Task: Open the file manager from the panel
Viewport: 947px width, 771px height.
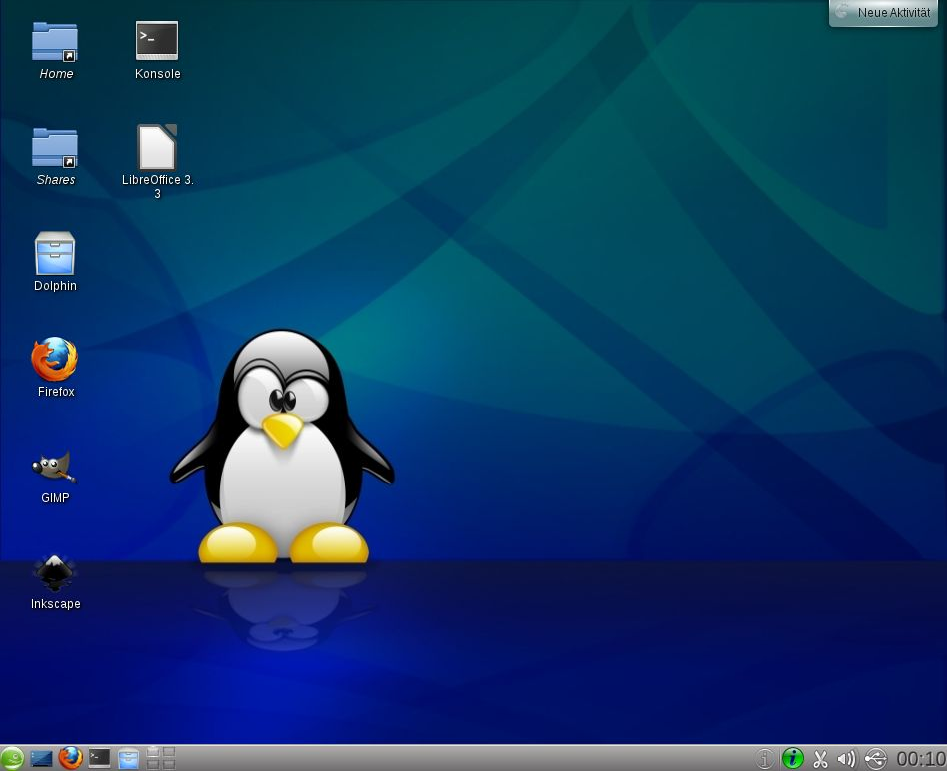Action: tap(128, 759)
